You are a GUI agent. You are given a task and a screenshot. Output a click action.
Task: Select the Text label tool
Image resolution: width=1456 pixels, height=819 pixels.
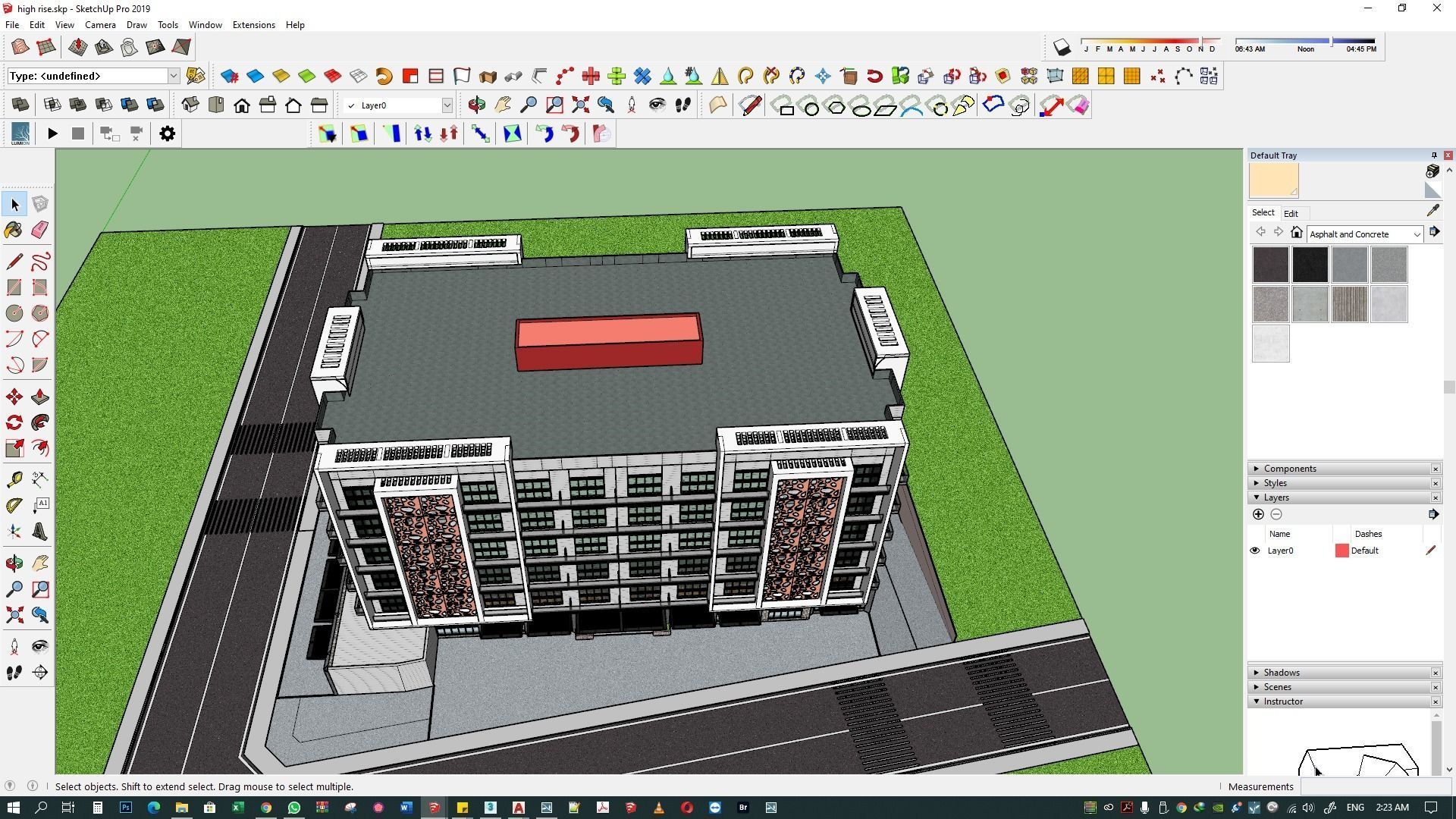[x=40, y=505]
